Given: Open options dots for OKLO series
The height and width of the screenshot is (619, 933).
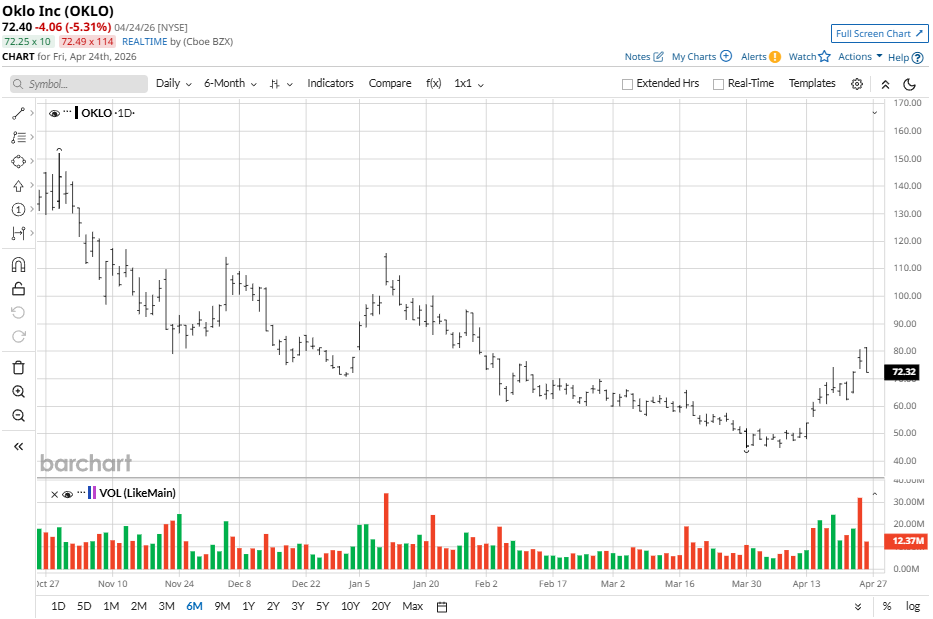Looking at the screenshot, I should pyautogui.click(x=67, y=112).
